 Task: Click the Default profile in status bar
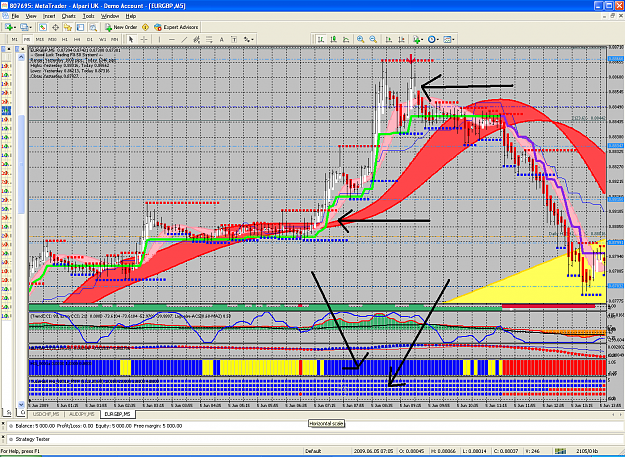(x=313, y=451)
